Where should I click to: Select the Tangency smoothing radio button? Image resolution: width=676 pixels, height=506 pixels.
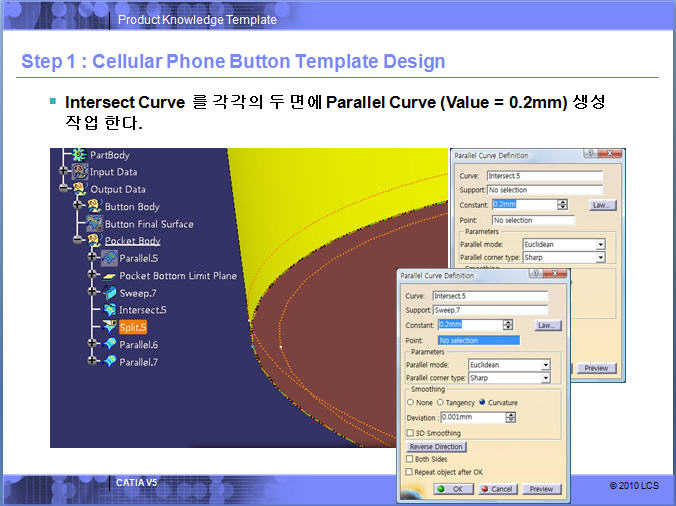441,402
